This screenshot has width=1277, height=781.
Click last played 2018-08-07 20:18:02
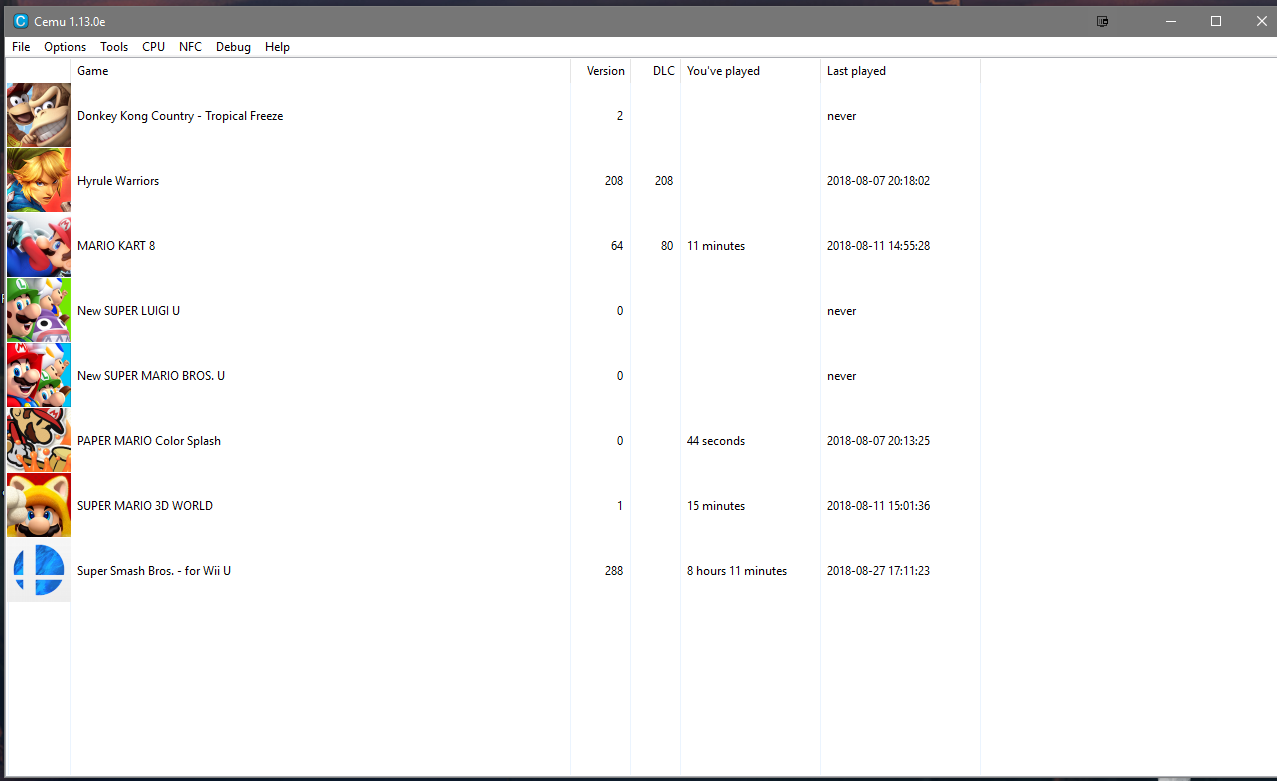879,181
